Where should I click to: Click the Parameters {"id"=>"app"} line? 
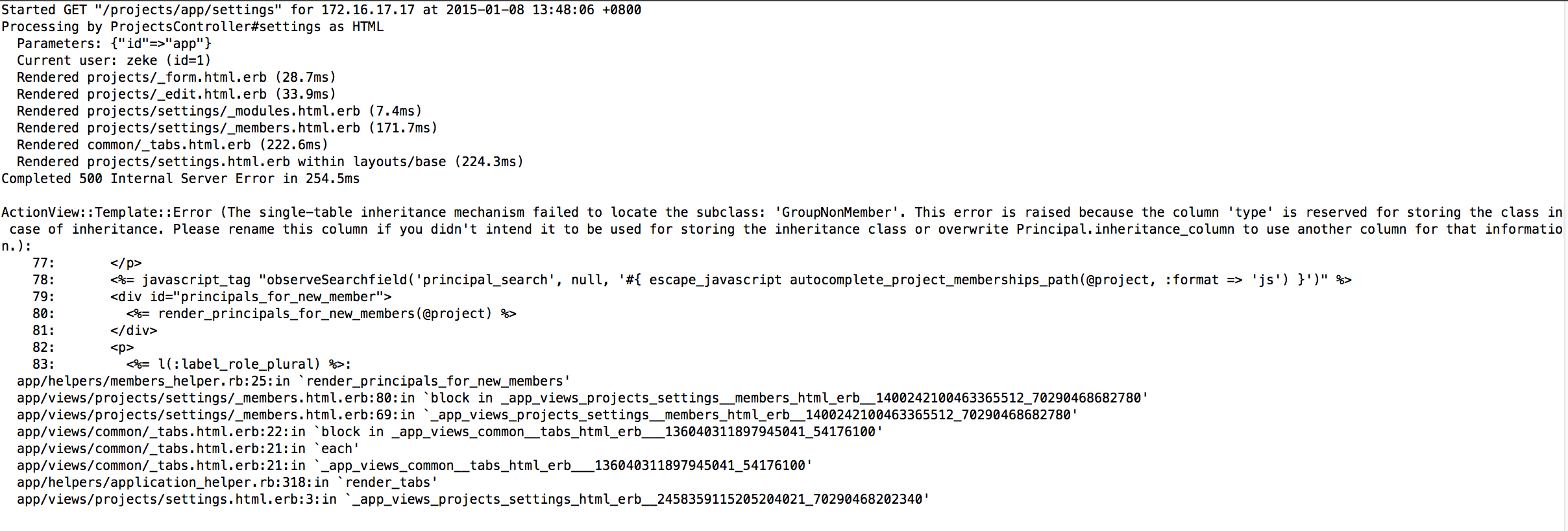(x=114, y=43)
